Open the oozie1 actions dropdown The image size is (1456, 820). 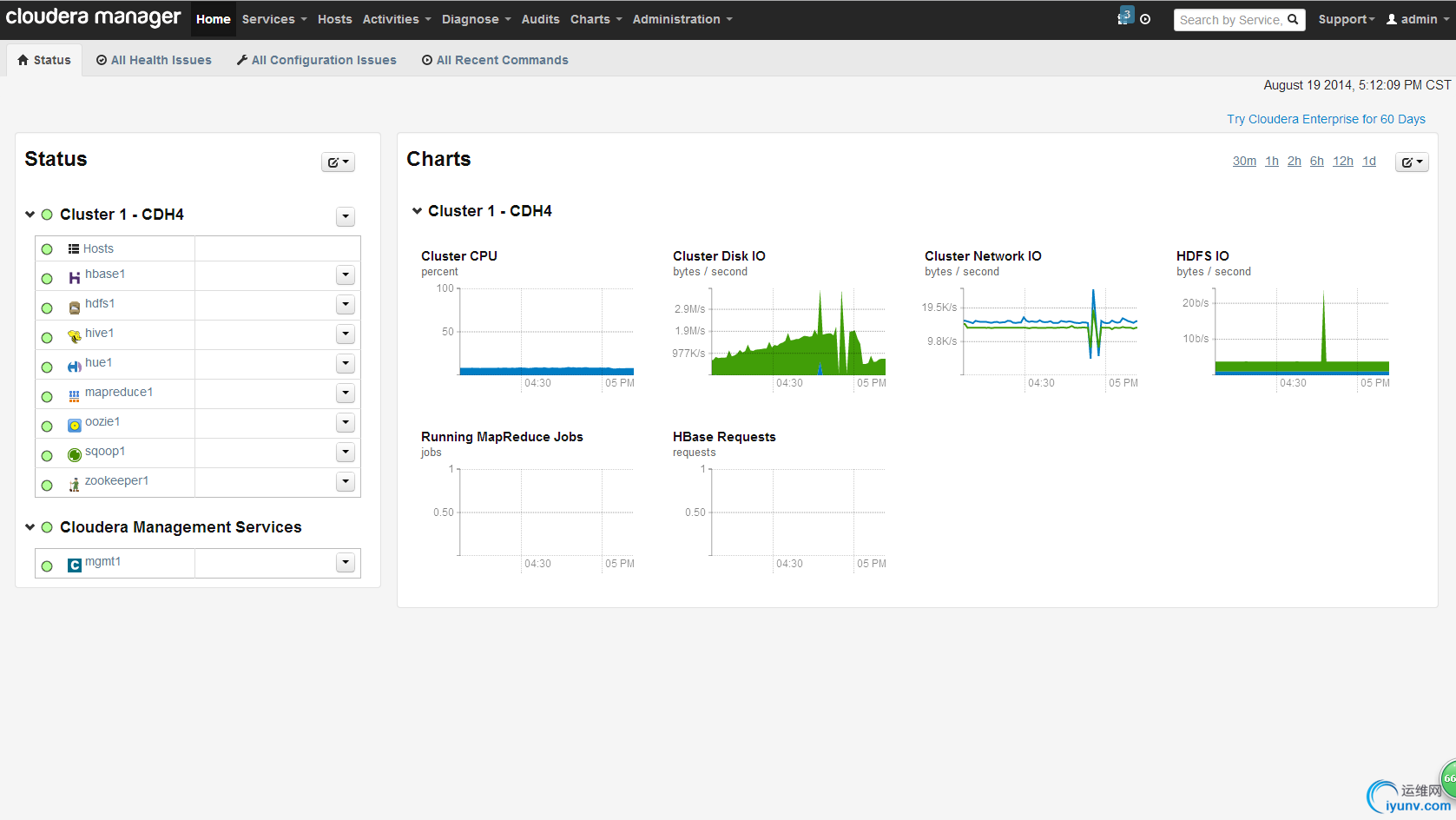coord(346,423)
